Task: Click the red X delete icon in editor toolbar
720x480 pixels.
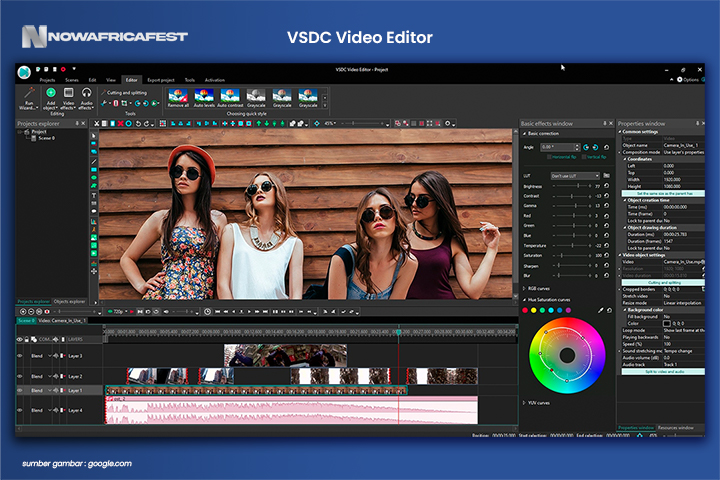Action: (x=120, y=124)
